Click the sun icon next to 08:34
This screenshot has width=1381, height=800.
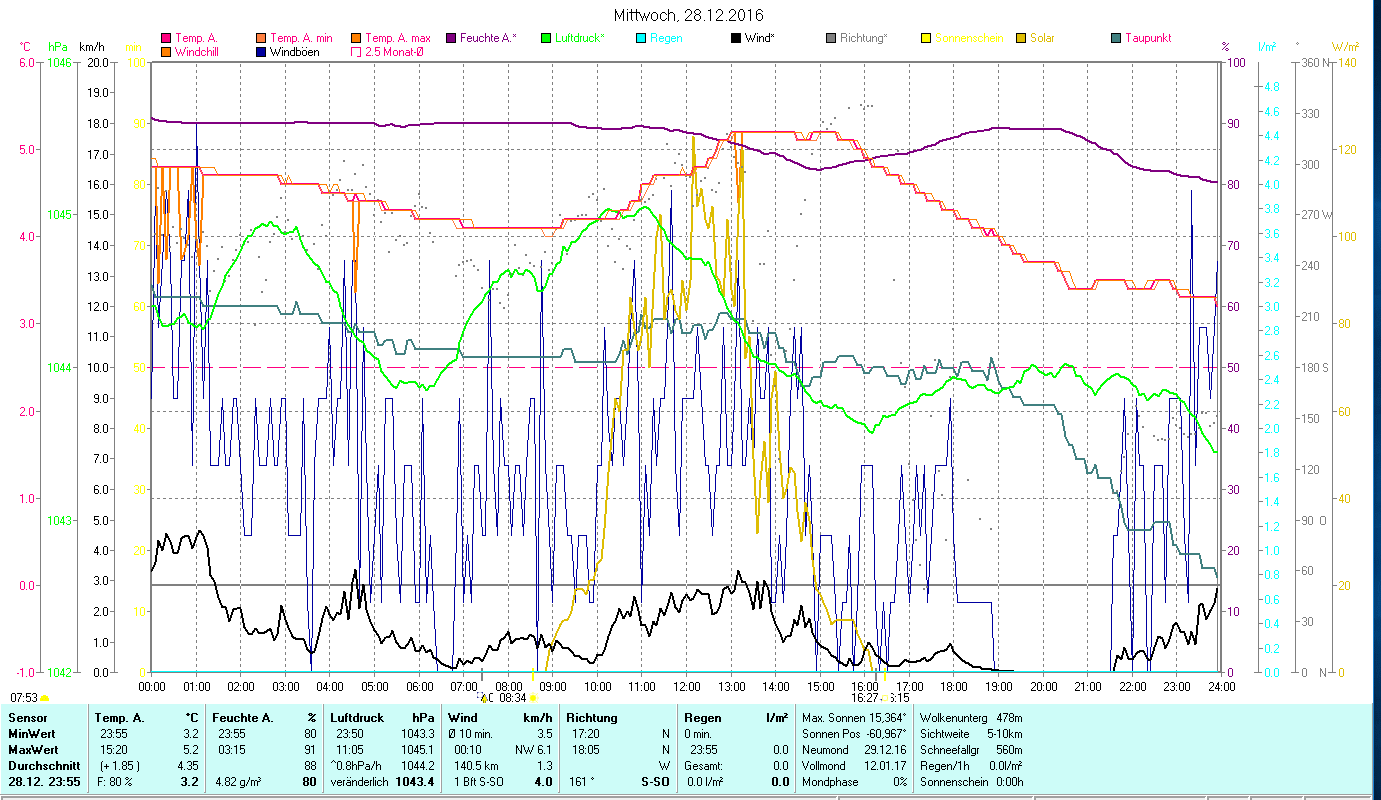tap(532, 697)
